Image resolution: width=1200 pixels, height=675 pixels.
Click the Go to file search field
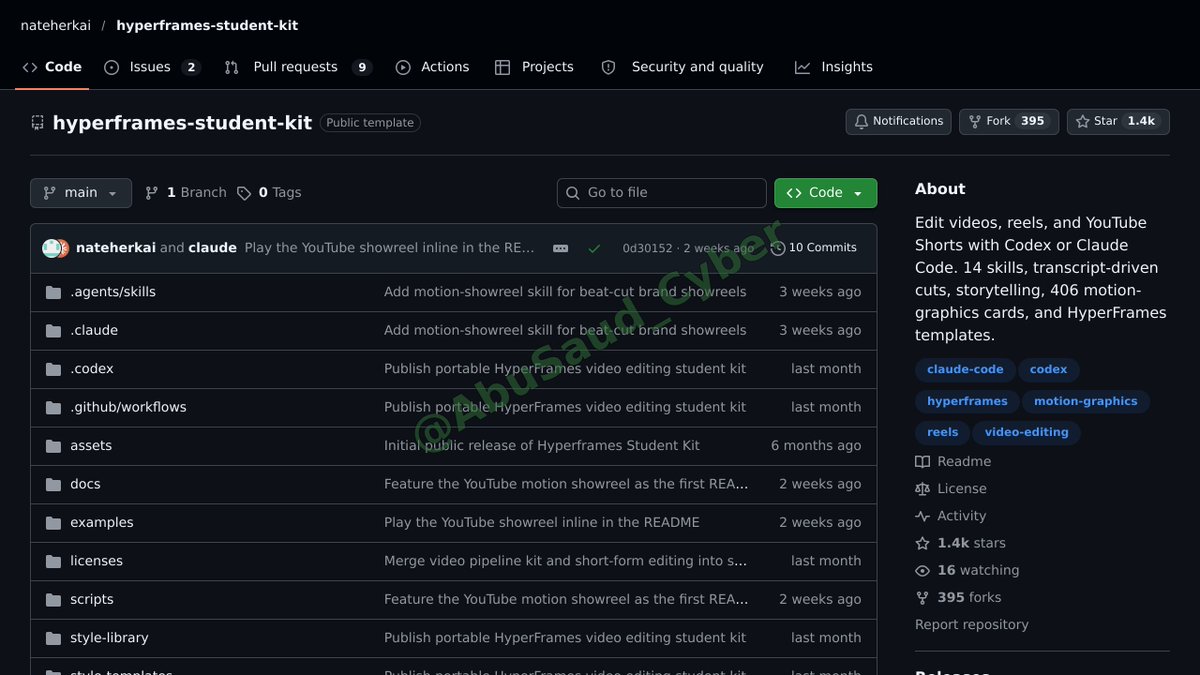pyautogui.click(x=662, y=193)
